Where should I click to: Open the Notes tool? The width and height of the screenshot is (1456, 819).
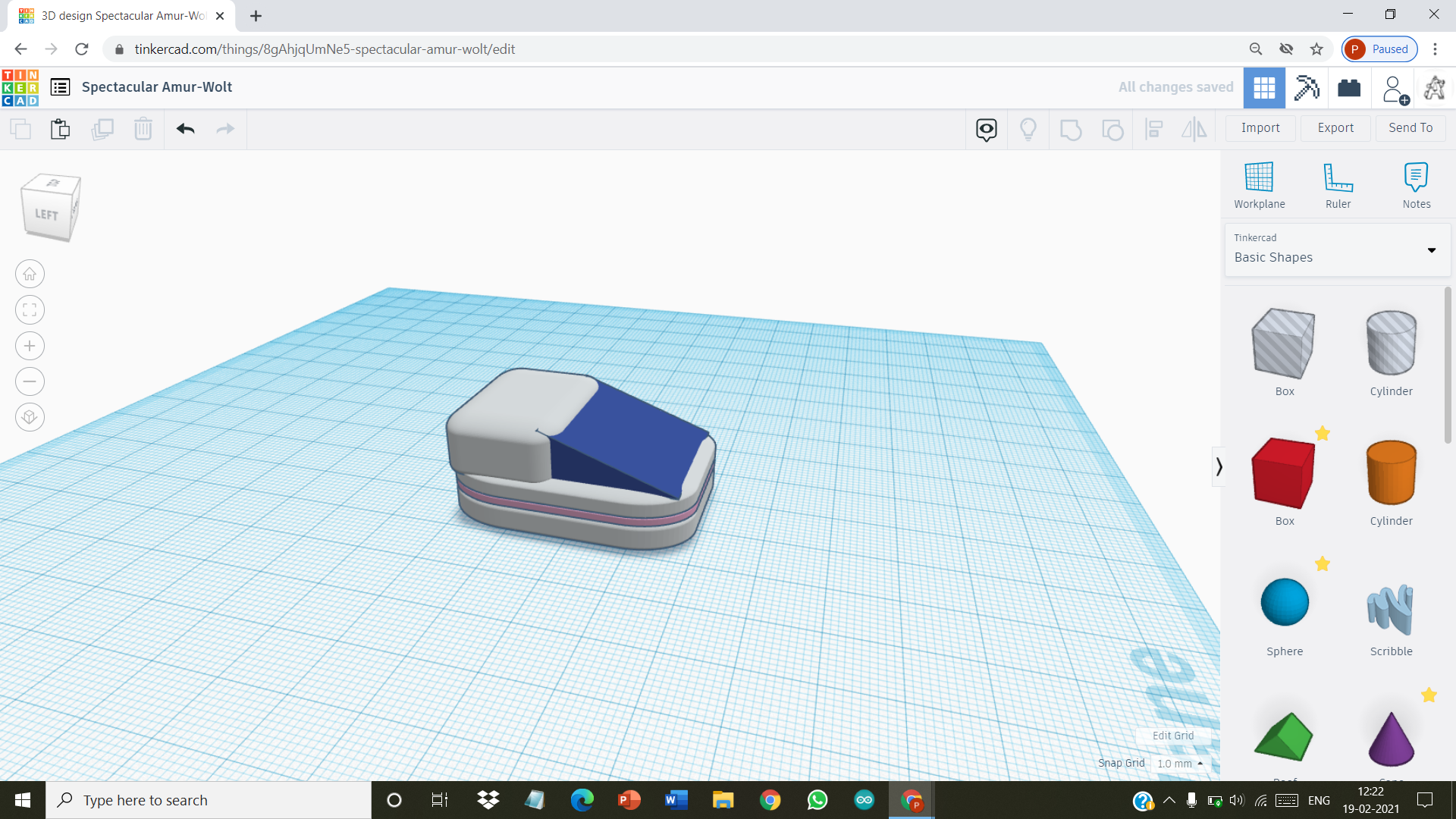tap(1416, 177)
